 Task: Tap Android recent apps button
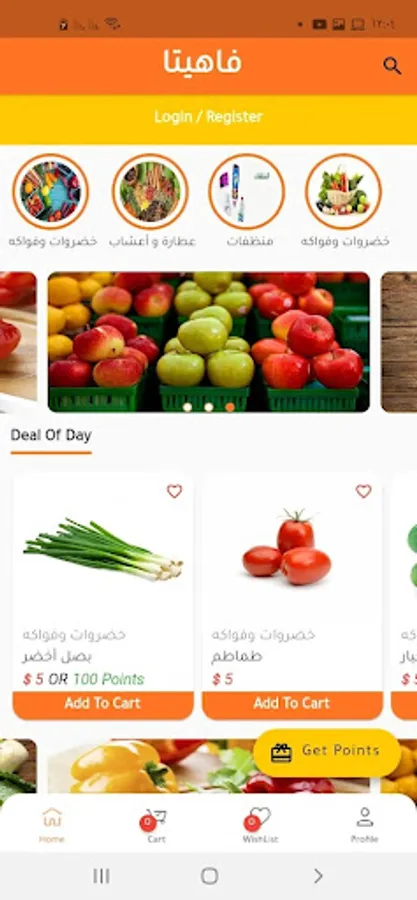102,876
